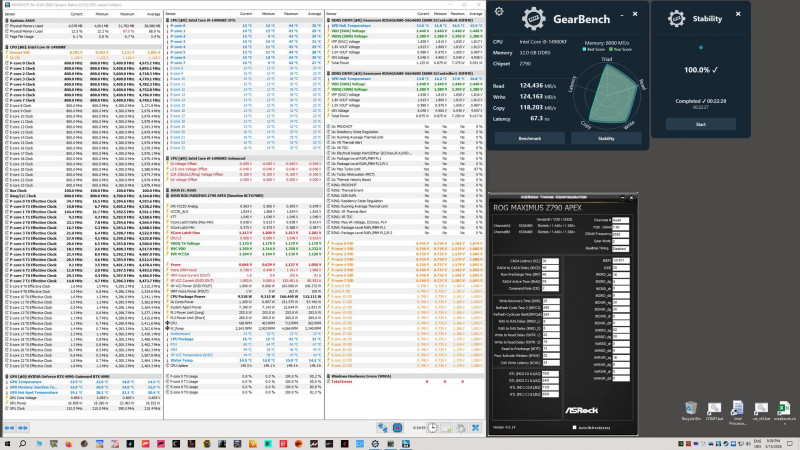Click tREFI value field
800x450 pixels.
621,261
